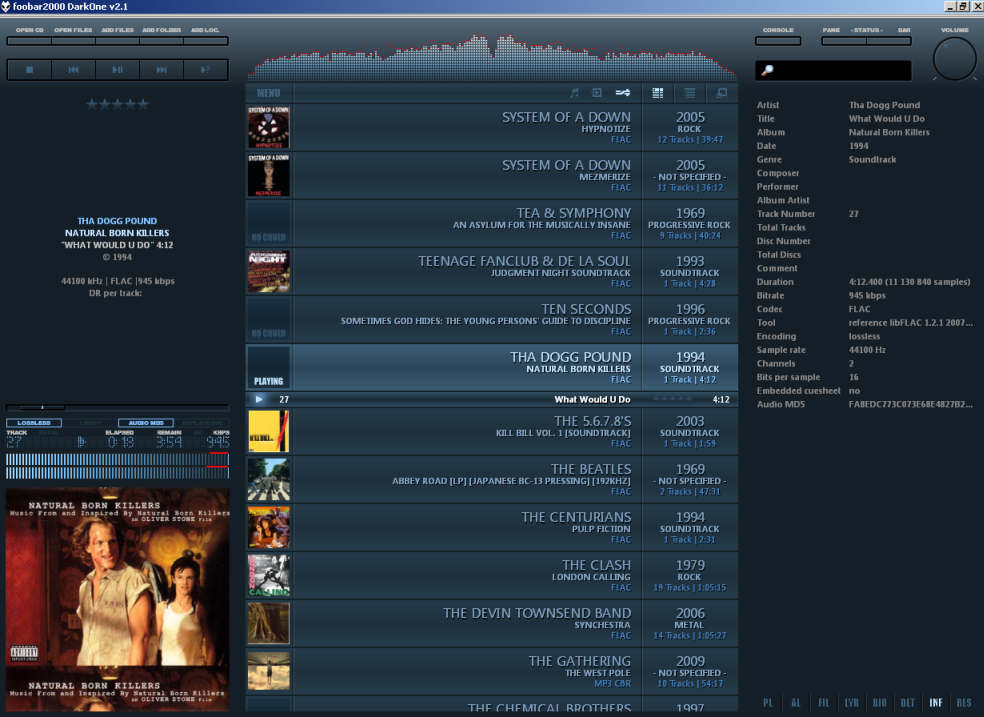Adjust the Volume knob
Image resolution: width=984 pixels, height=717 pixels.
point(955,59)
